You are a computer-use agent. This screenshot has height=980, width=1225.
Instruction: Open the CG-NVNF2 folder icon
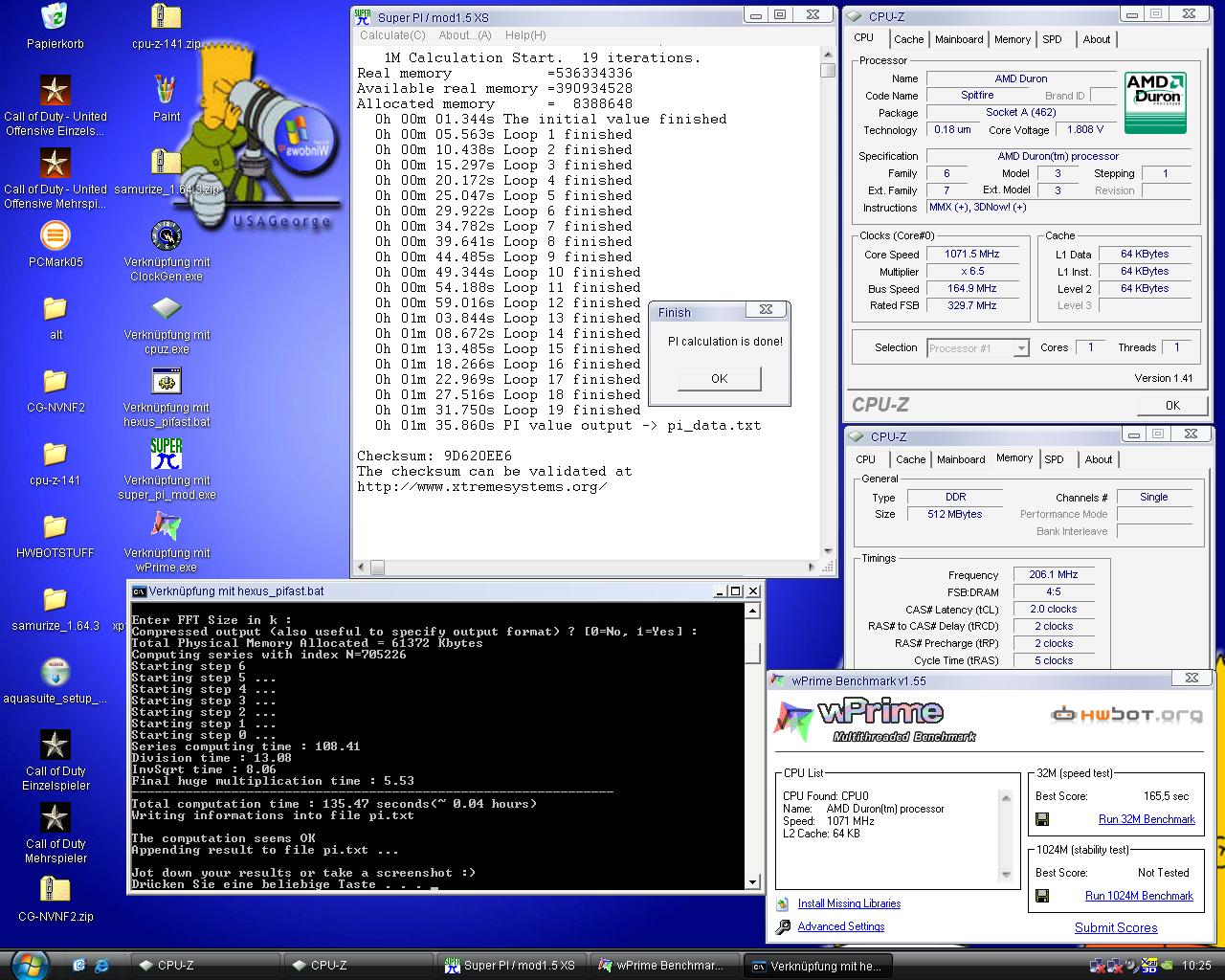pyautogui.click(x=56, y=381)
